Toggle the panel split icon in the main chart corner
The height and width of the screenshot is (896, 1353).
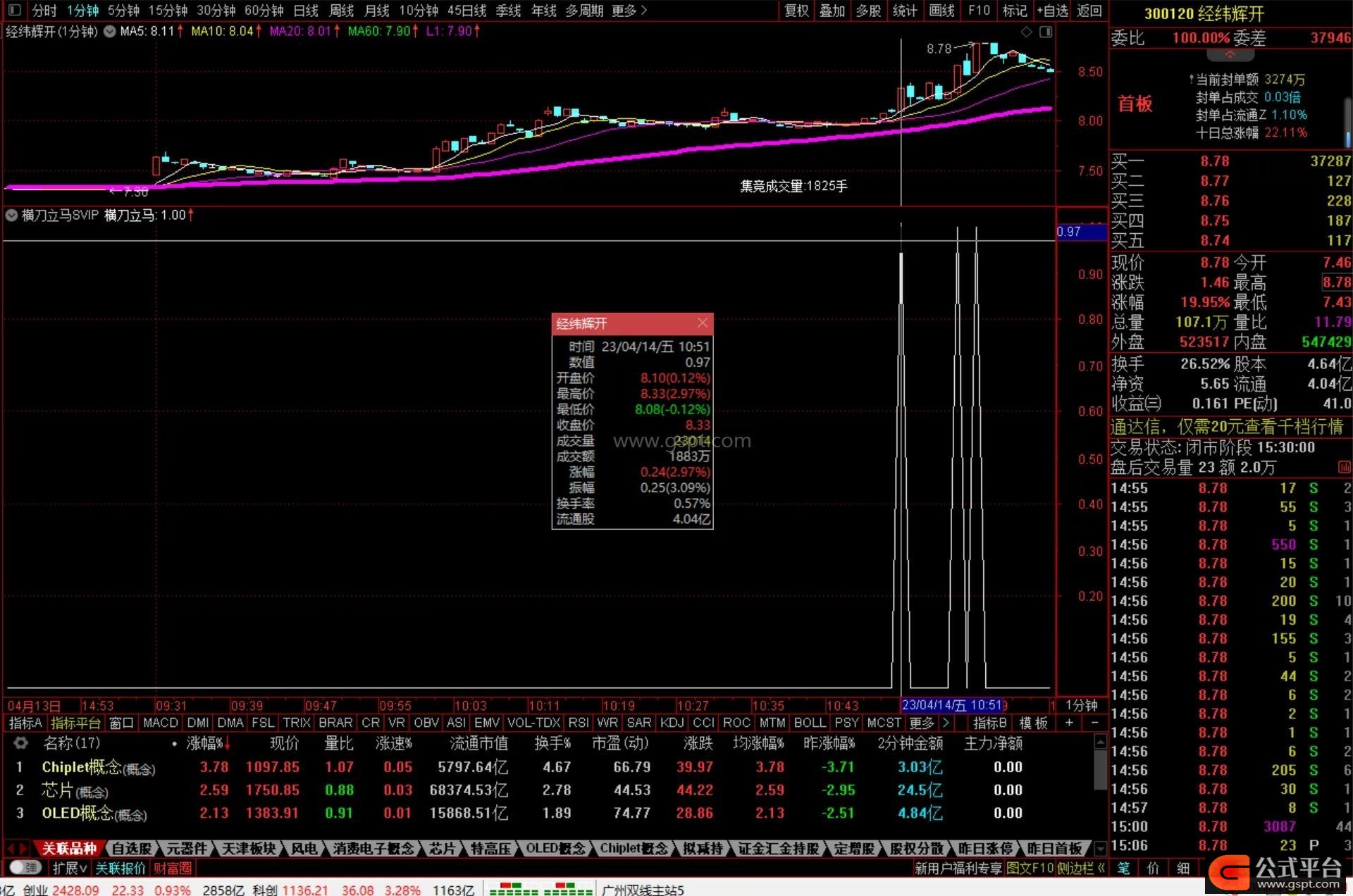(1046, 32)
